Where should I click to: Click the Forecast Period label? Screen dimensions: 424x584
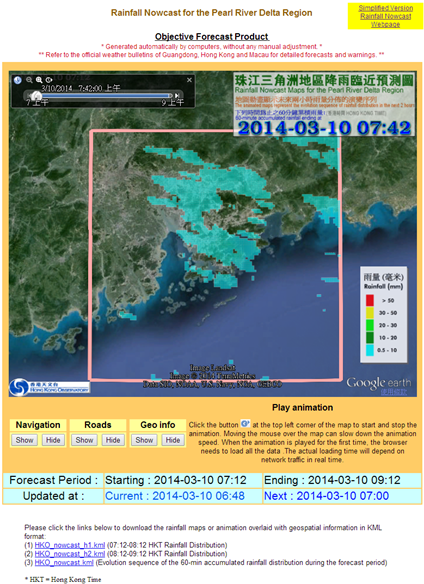tap(53, 480)
